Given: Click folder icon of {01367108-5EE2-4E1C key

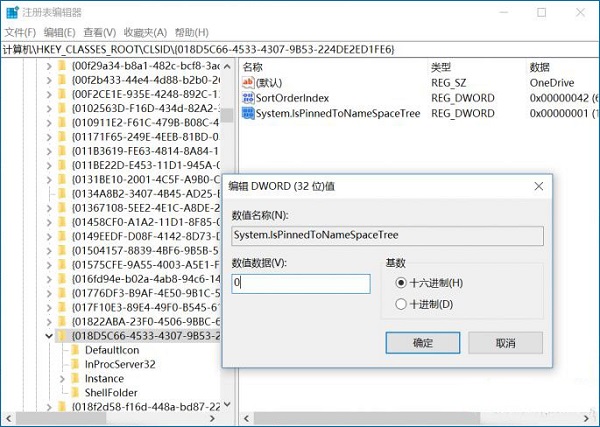Looking at the screenshot, I should pos(62,208).
